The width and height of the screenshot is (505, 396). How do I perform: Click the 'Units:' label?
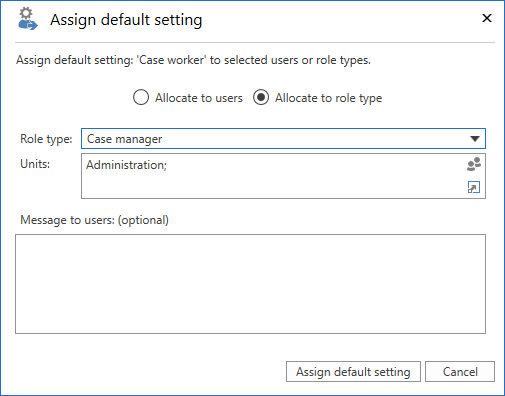click(35, 164)
